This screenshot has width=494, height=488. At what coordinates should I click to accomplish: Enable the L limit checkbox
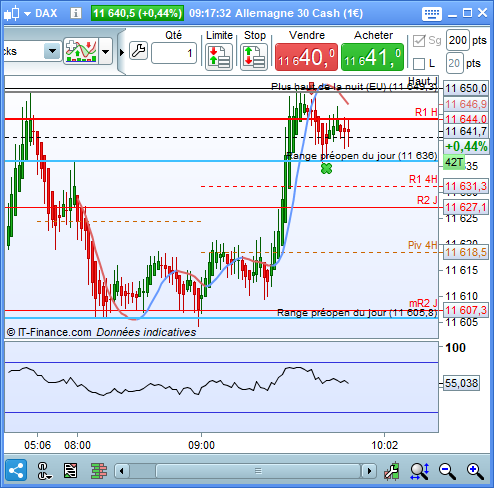click(419, 64)
